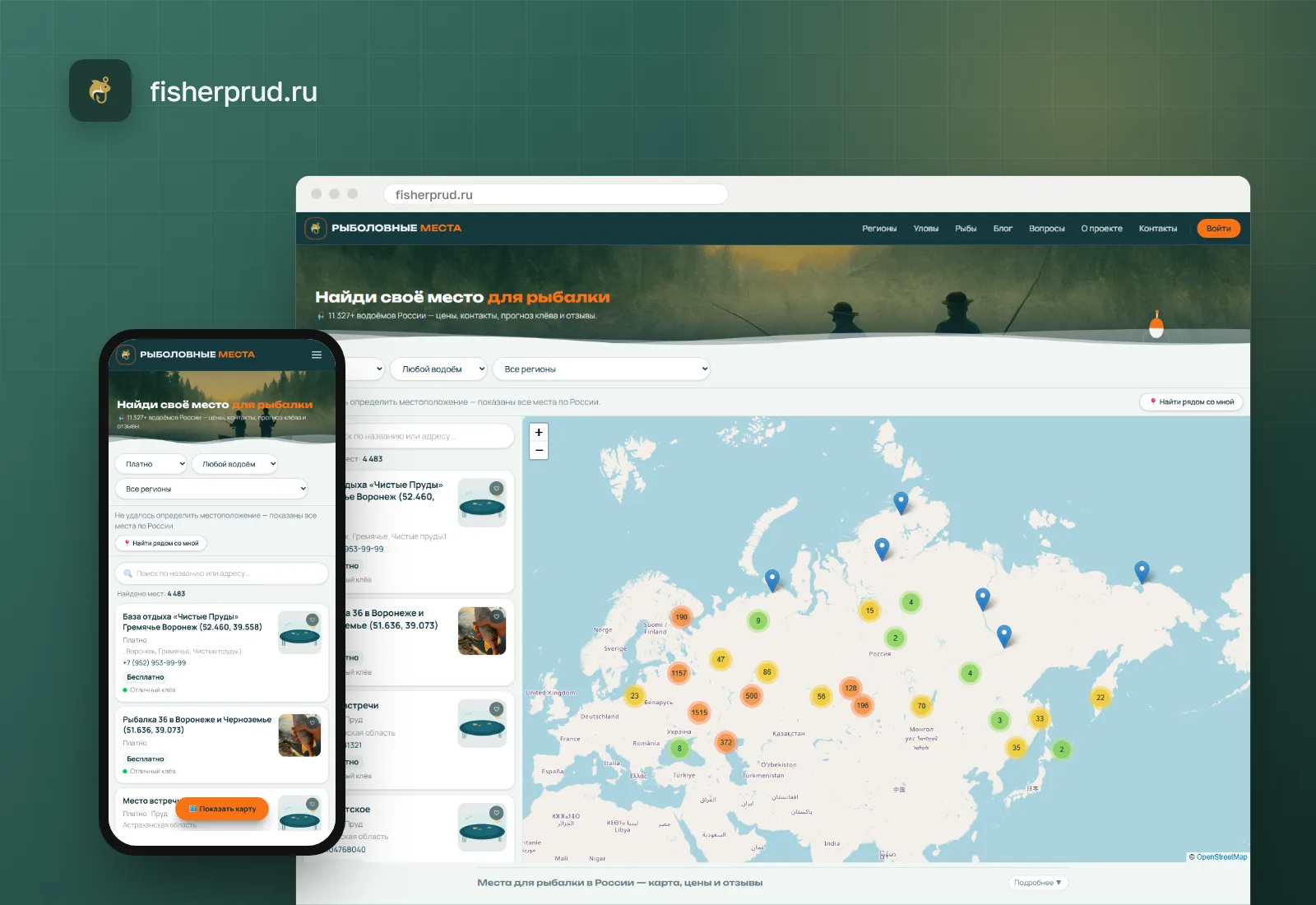Click the cluster marker labeled 128
The height and width of the screenshot is (905, 1316).
(x=850, y=688)
